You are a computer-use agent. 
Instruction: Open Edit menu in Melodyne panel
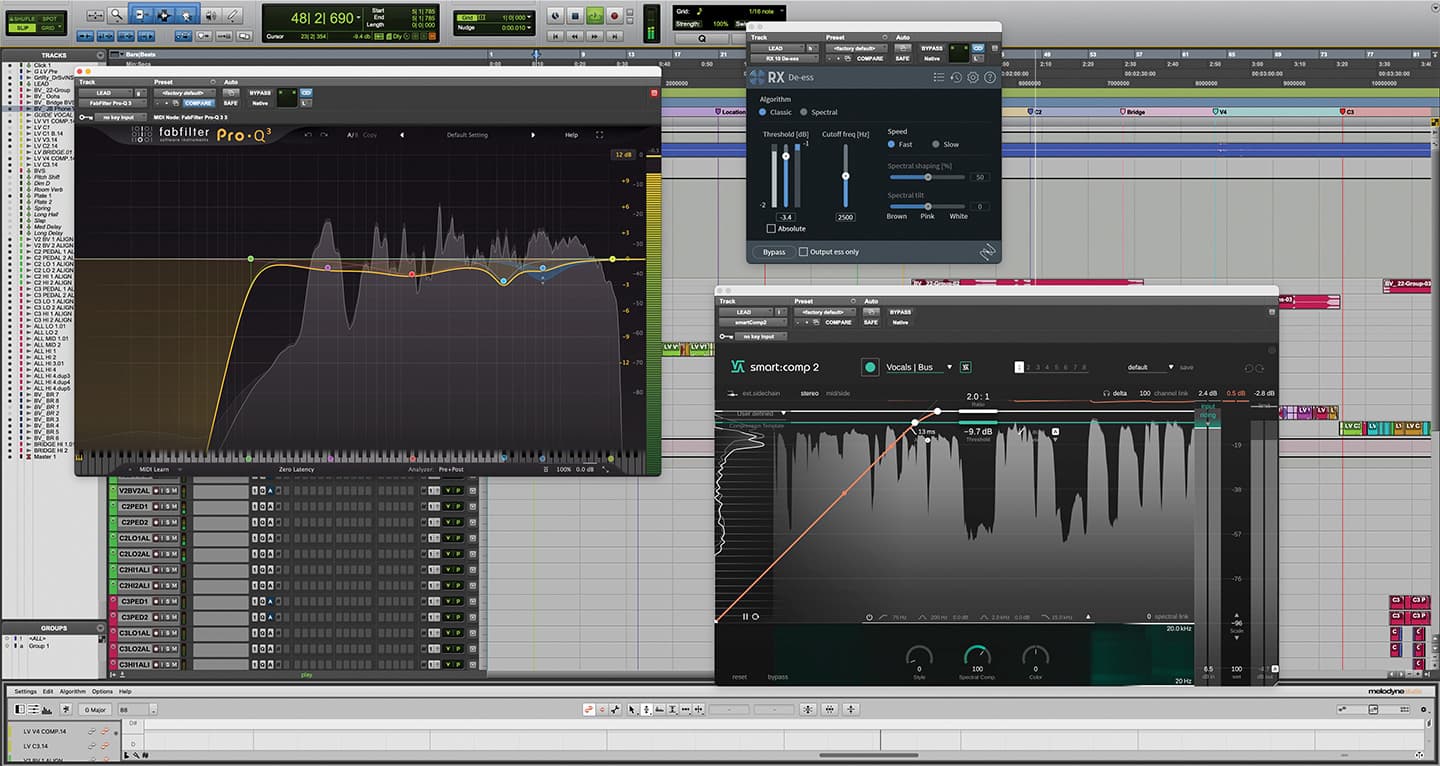click(x=48, y=692)
